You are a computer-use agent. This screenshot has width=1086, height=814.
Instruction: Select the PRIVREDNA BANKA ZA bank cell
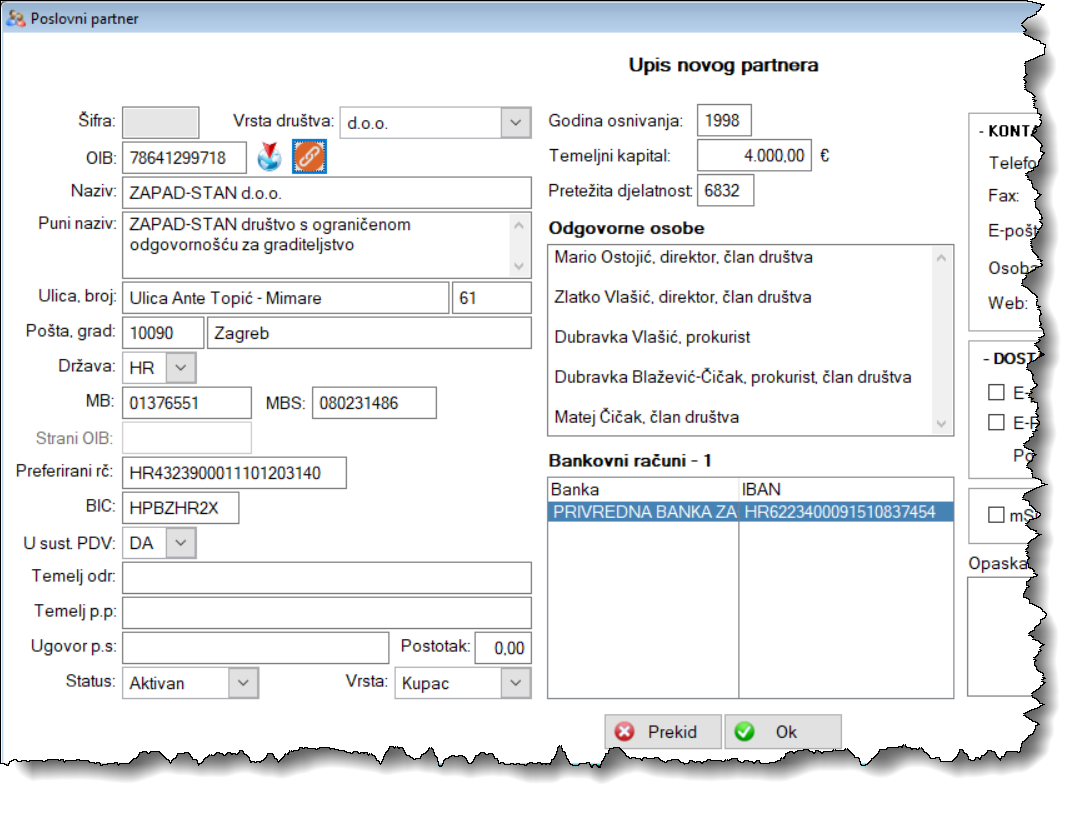coord(643,512)
